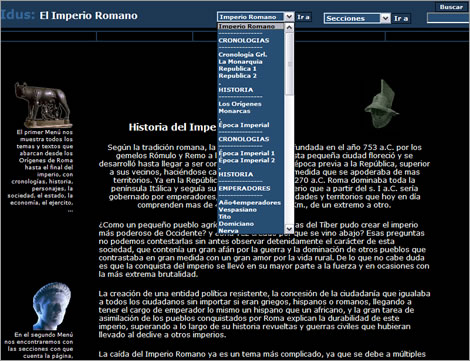Click the dropdown list scroll-up arrow

tap(289, 27)
